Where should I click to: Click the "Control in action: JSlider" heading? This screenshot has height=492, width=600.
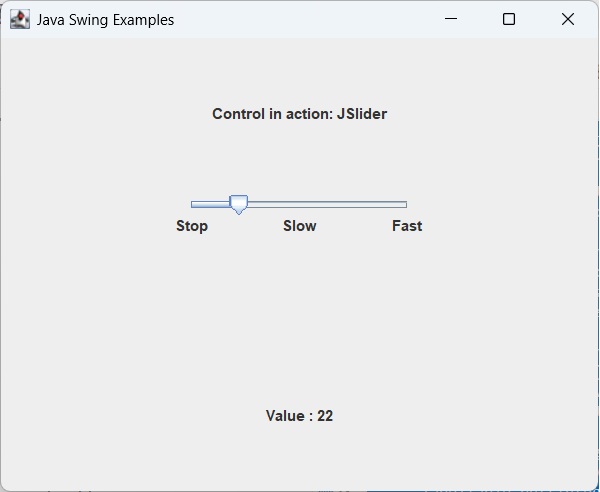[299, 114]
